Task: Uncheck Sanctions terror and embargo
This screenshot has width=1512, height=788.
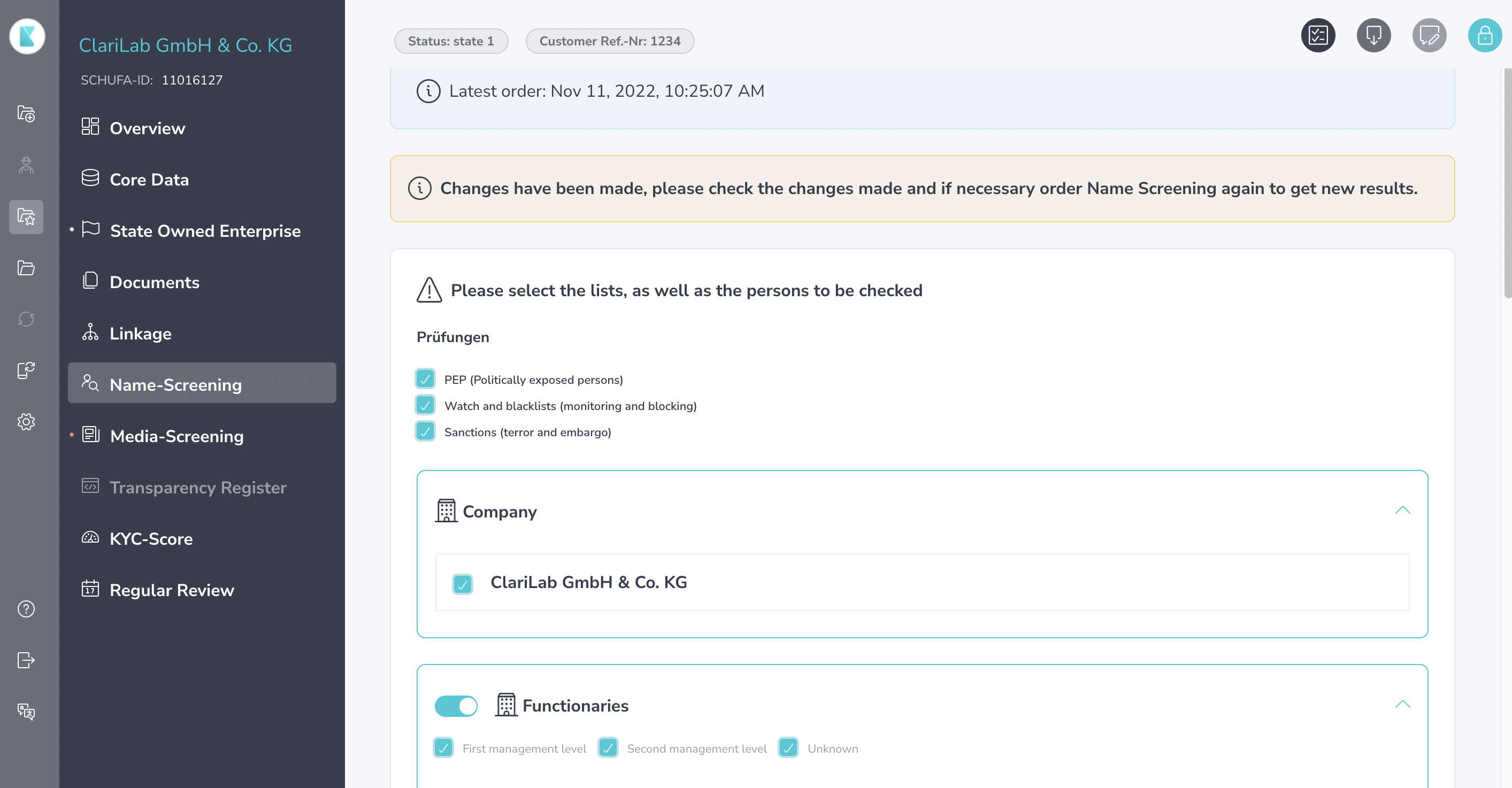Action: click(x=426, y=432)
